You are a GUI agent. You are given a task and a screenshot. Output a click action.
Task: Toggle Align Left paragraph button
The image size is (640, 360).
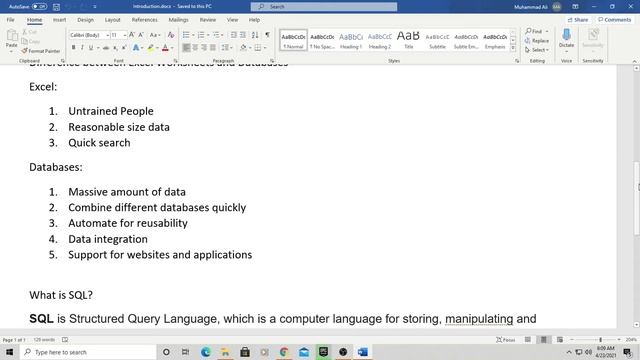186,48
